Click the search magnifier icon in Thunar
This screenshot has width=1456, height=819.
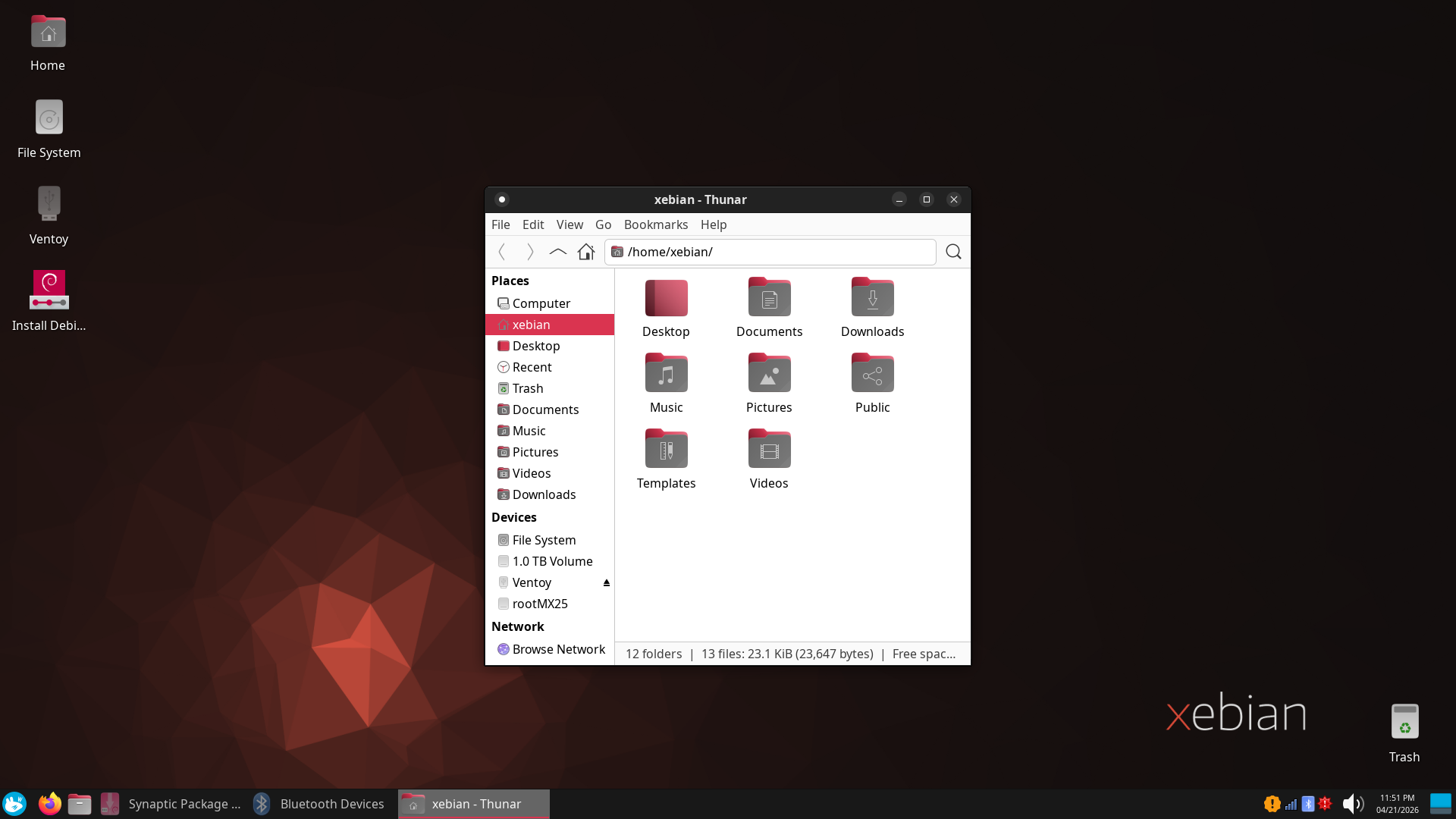click(x=953, y=252)
